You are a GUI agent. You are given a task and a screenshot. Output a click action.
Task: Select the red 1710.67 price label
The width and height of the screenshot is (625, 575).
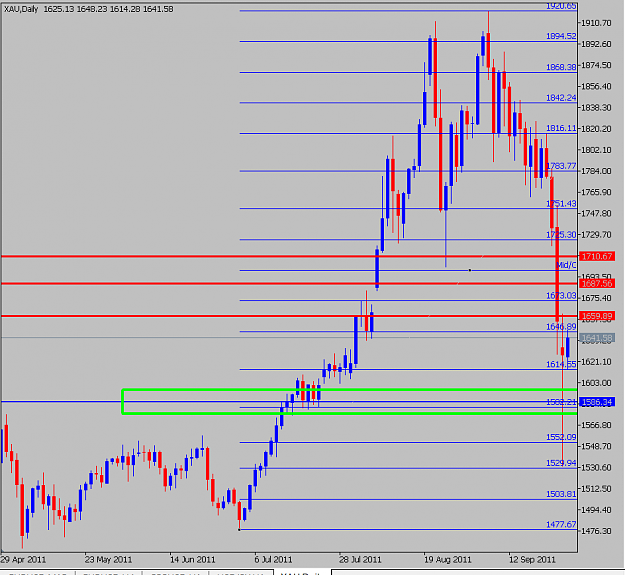pyautogui.click(x=597, y=256)
